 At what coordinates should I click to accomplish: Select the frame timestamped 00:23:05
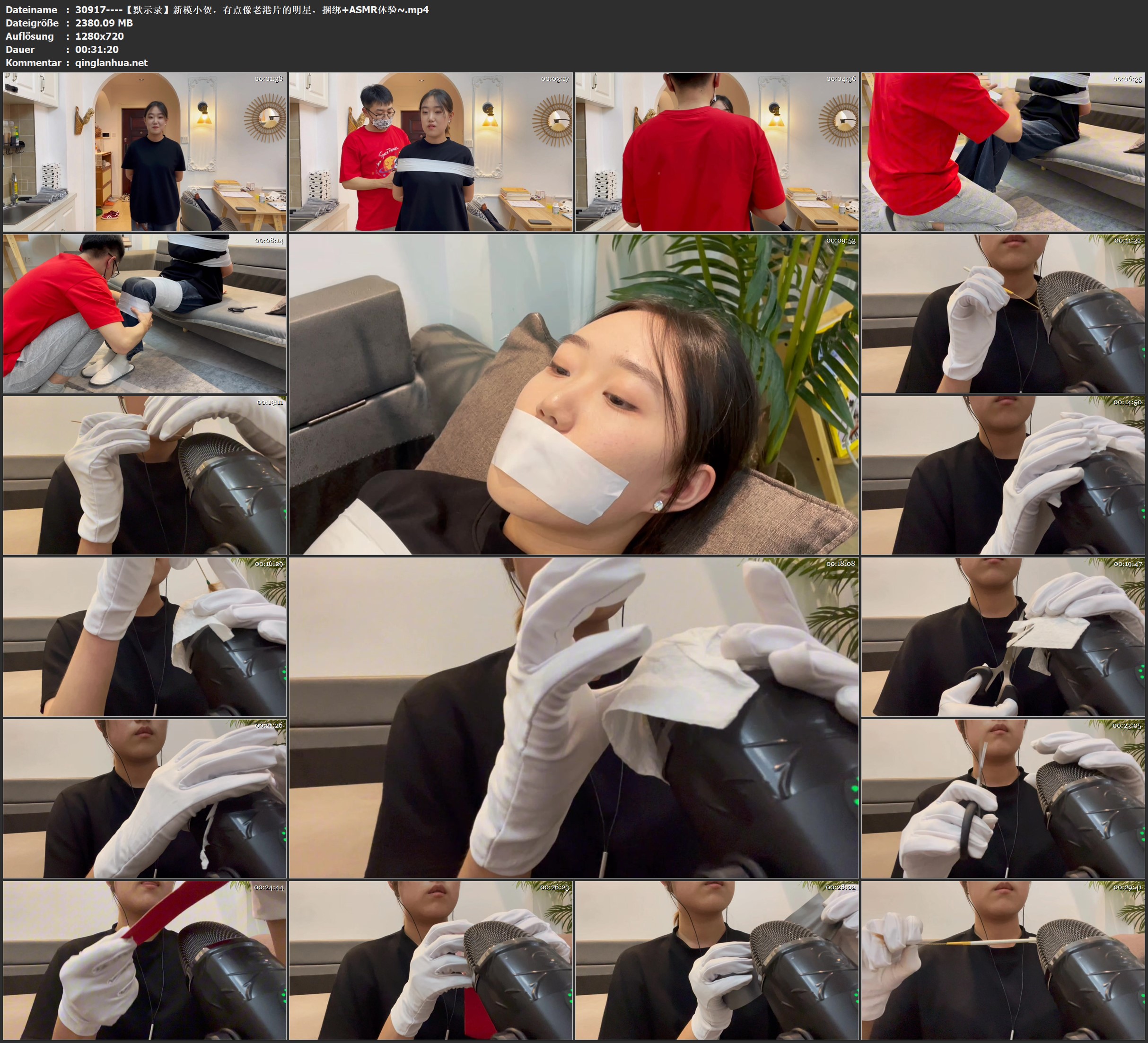pos(1003,798)
